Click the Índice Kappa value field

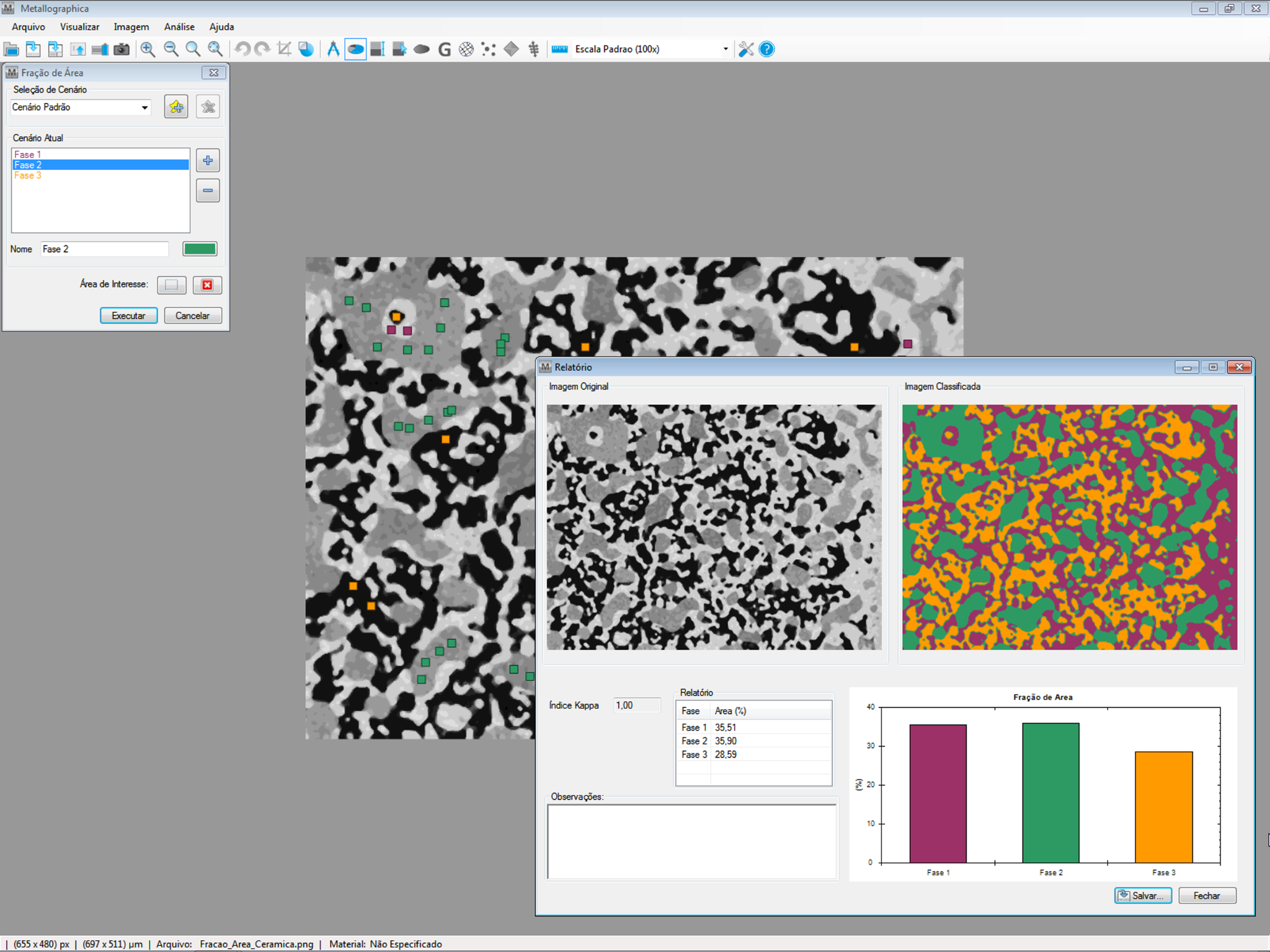(x=637, y=705)
